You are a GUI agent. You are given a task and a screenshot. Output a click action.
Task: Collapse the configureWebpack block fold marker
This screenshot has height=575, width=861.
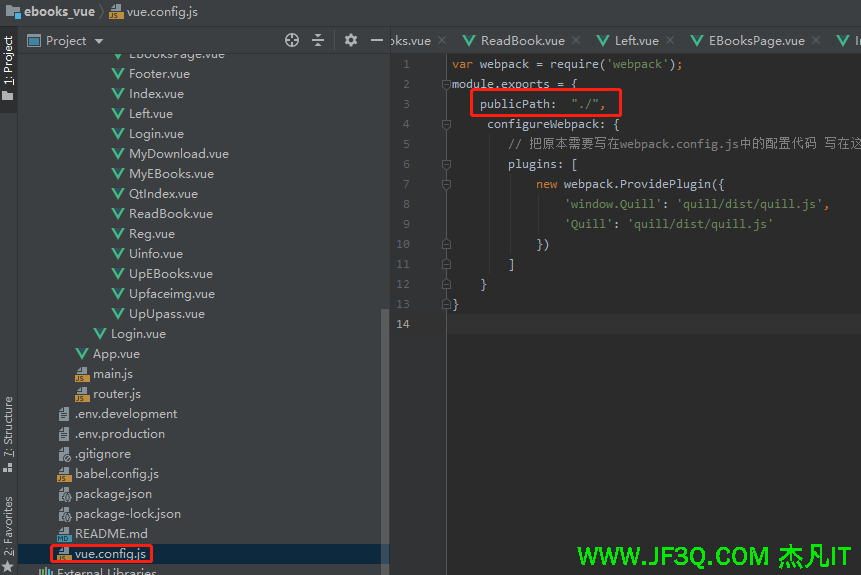[444, 124]
